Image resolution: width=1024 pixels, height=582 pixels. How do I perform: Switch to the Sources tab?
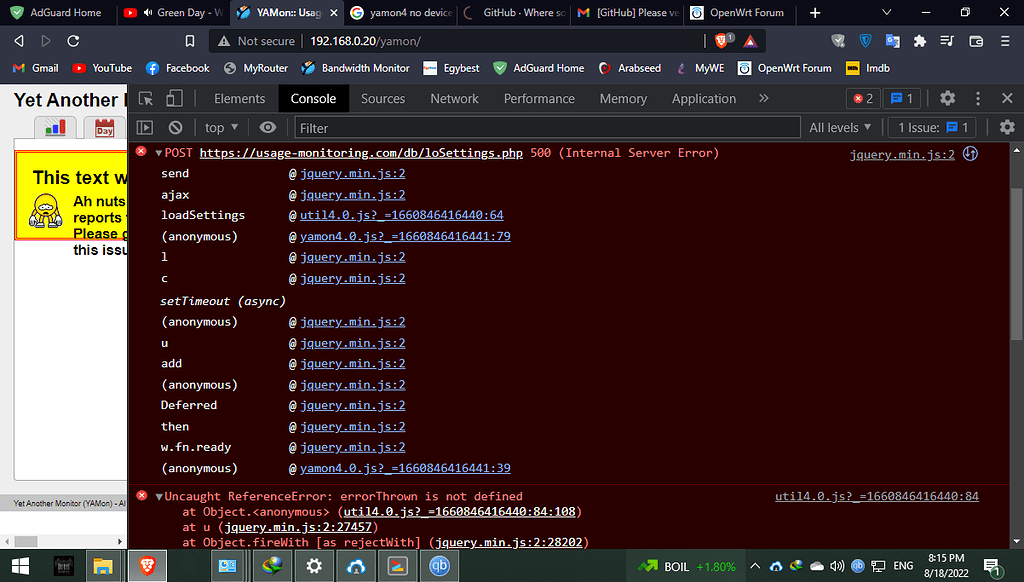pos(383,99)
